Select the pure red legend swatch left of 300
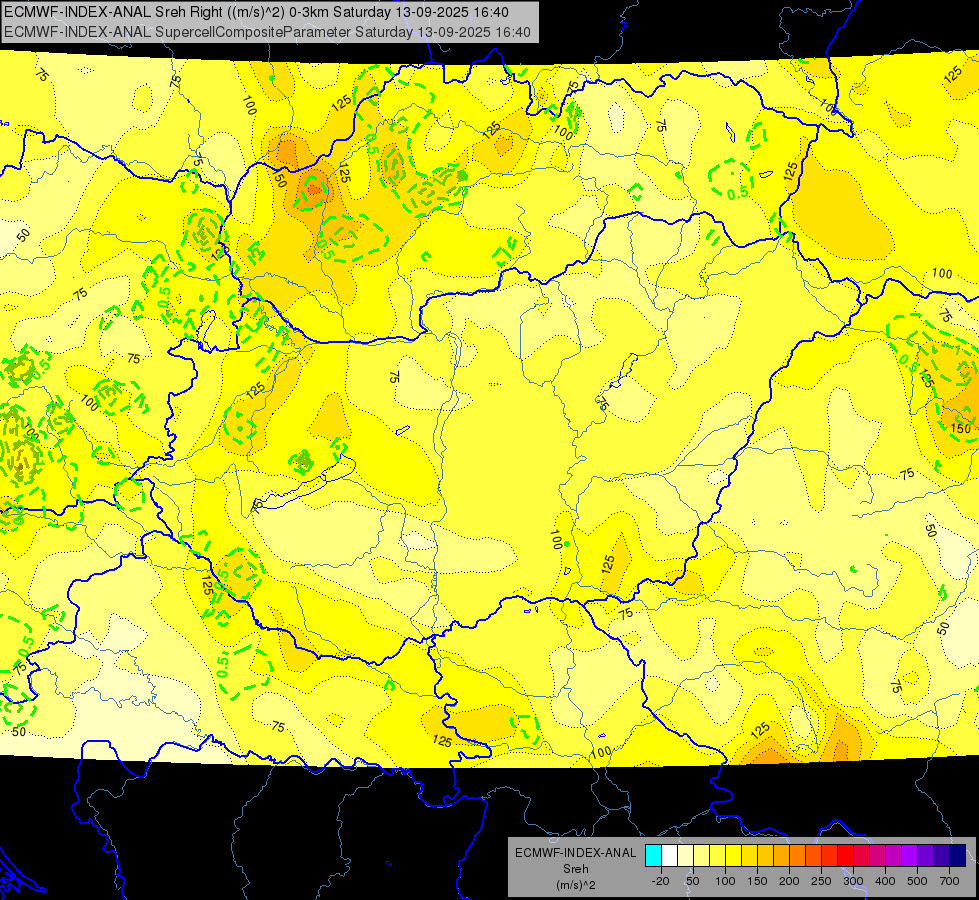This screenshot has width=979, height=900. pyautogui.click(x=845, y=855)
